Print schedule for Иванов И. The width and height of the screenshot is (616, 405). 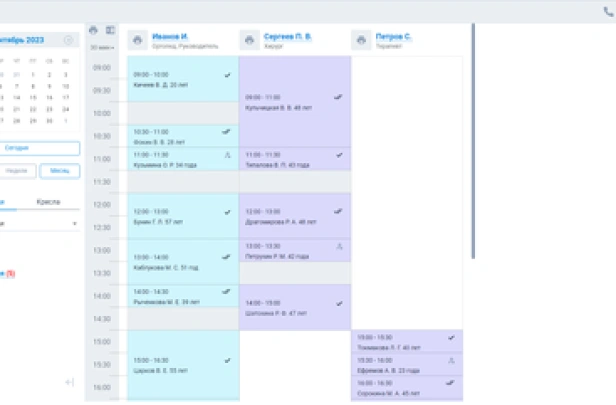click(137, 40)
